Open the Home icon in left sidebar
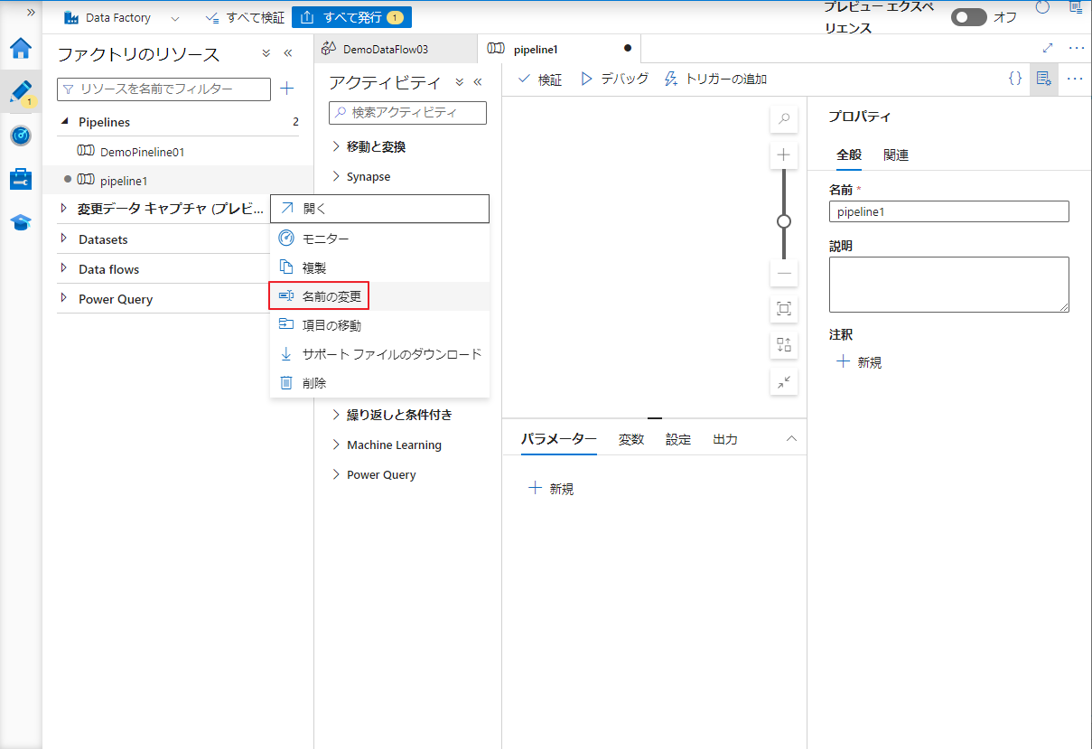 click(21, 48)
